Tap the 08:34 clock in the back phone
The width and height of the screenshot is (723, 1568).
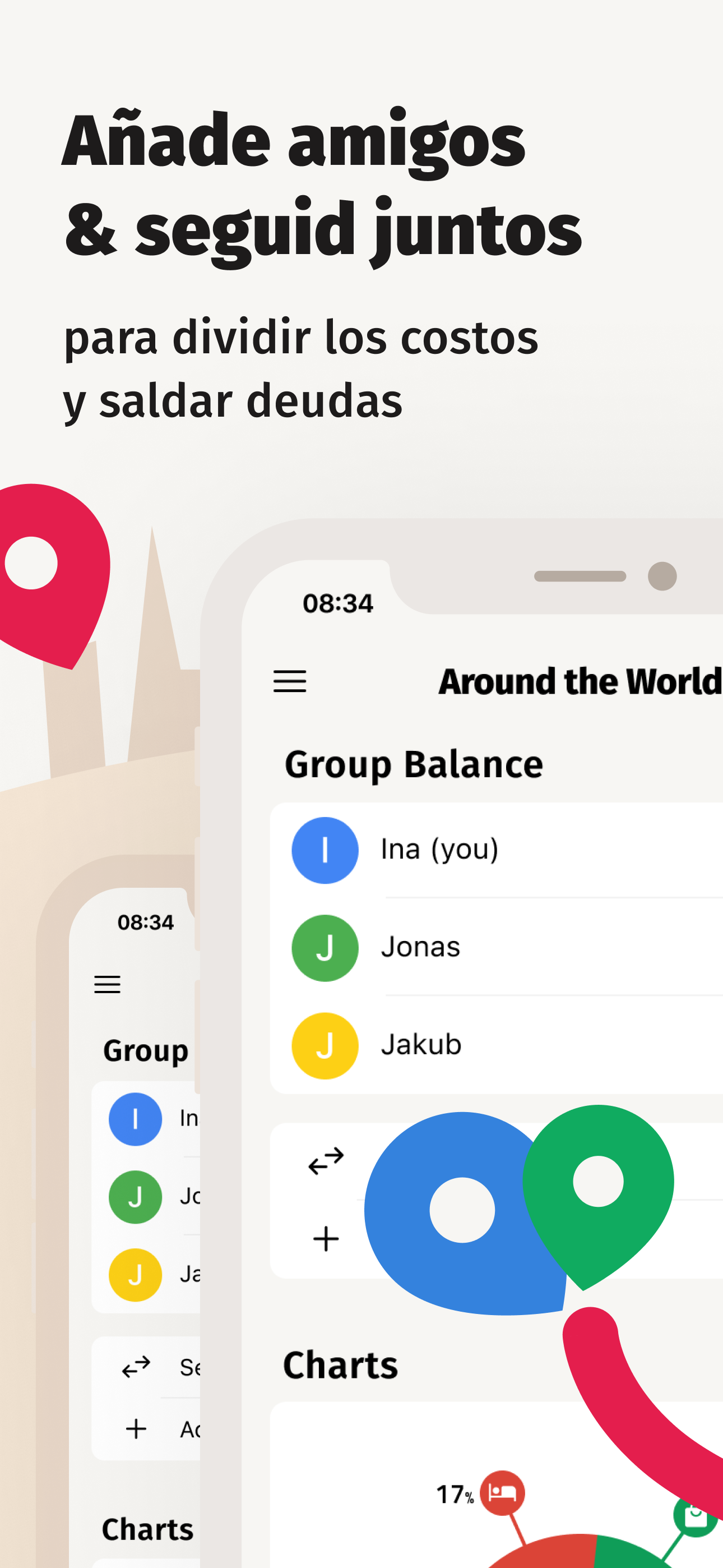146,922
